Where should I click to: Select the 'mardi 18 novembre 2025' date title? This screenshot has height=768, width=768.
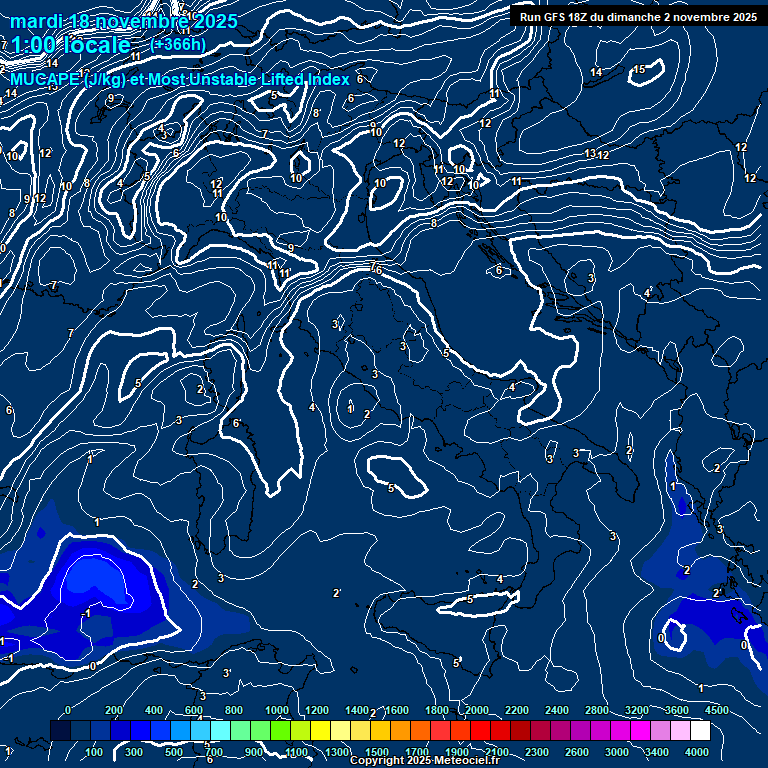point(124,21)
